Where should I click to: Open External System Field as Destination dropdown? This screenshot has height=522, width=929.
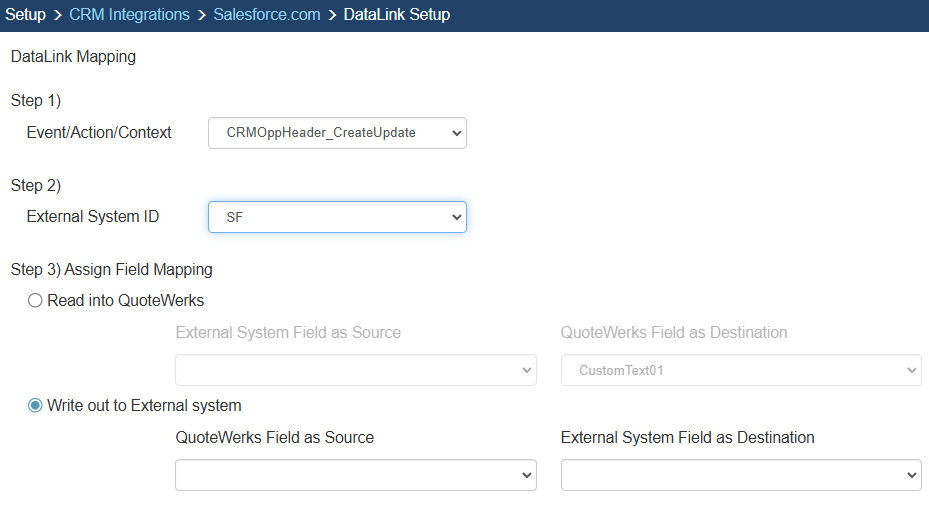(x=740, y=475)
